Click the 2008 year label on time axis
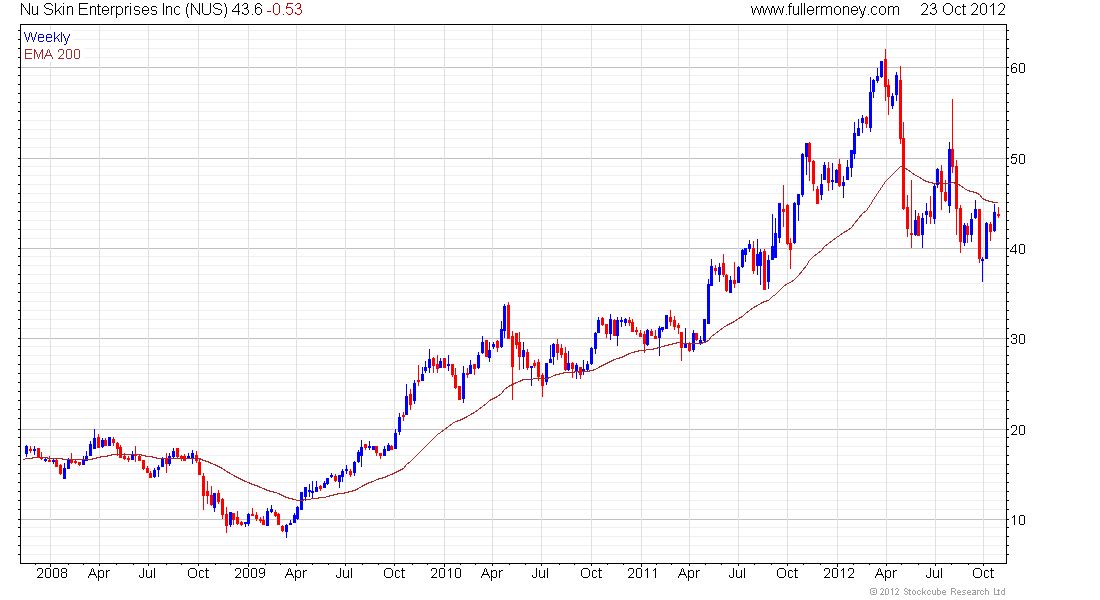Image resolution: width=1100 pixels, height=600 pixels. 52,573
